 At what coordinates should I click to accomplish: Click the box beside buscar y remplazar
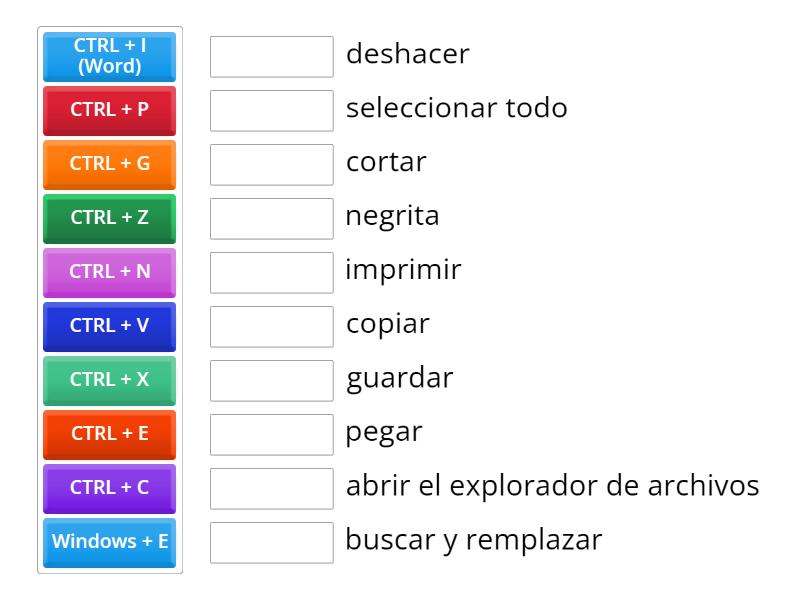click(x=271, y=542)
